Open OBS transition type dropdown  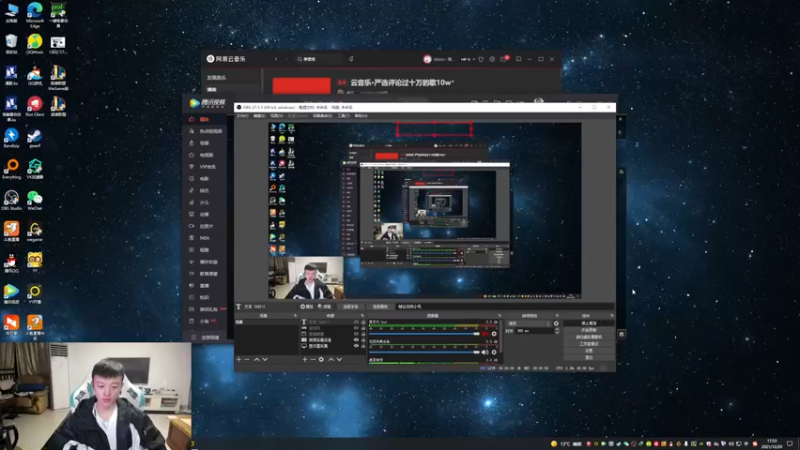click(x=529, y=323)
